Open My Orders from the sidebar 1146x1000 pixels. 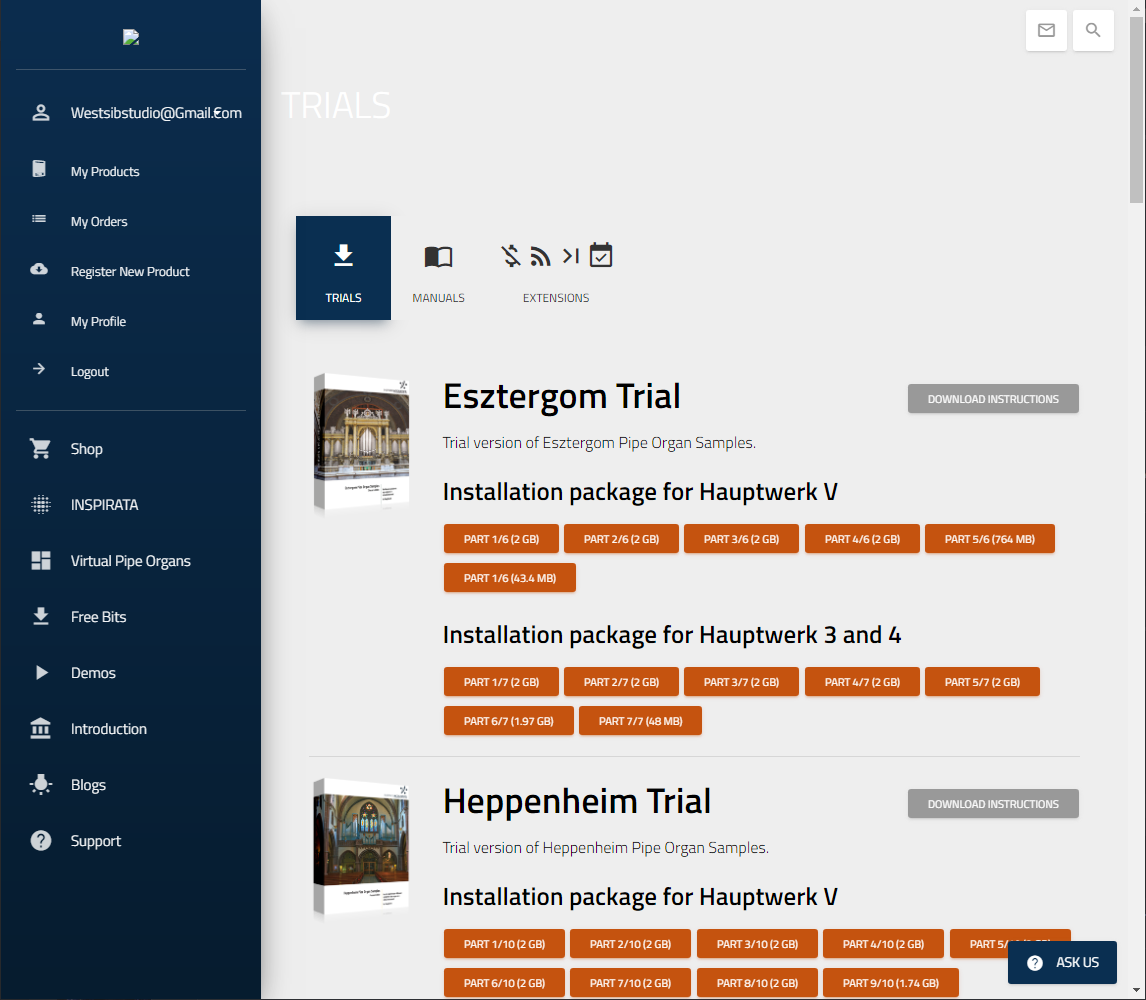tap(99, 221)
